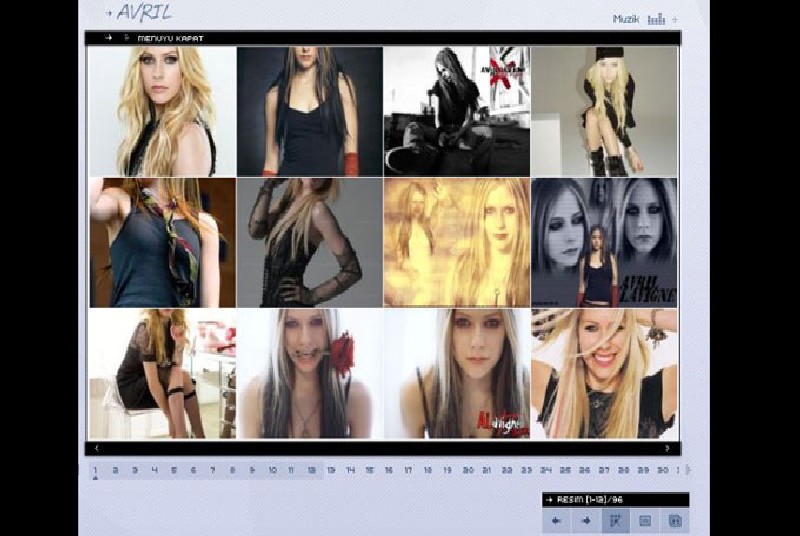Screen dimensions: 800x536
Task: Click the arrow icon left of MENUYU KAPAT
Action: click(108, 38)
